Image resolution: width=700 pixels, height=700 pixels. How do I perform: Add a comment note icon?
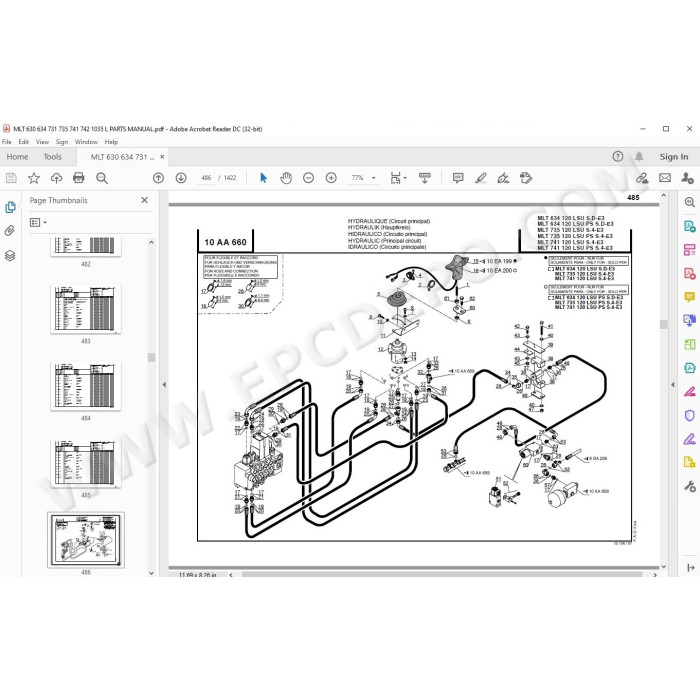point(458,178)
